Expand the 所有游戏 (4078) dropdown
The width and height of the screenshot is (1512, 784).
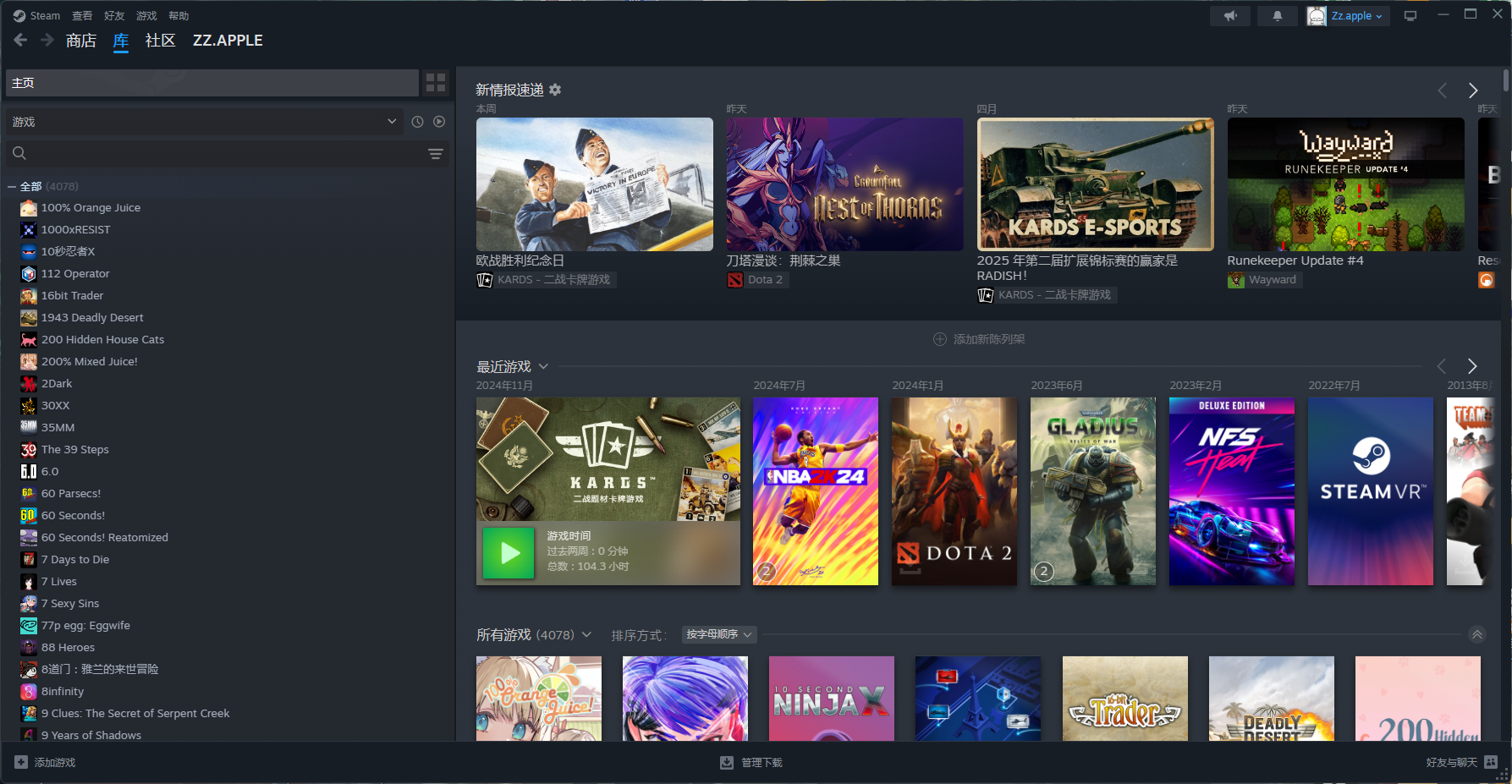586,635
